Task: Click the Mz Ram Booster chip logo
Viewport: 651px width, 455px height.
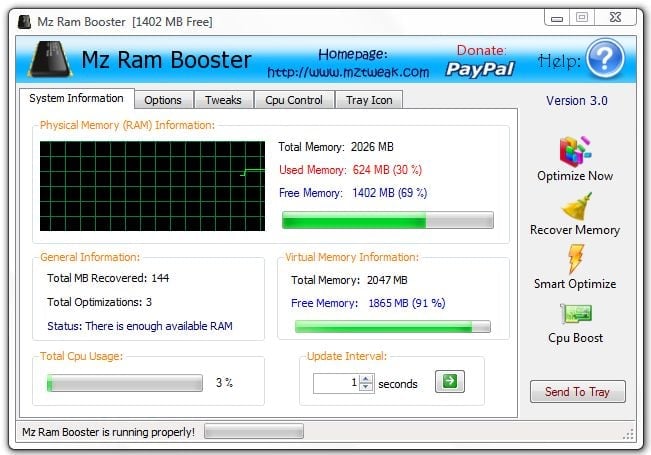Action: coord(50,59)
